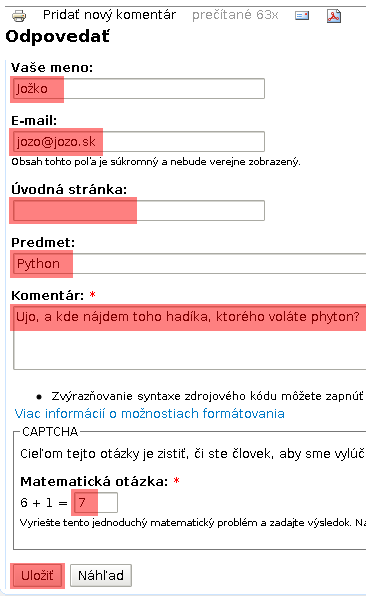Click the Úvodná stránka label

click(x=69, y=189)
